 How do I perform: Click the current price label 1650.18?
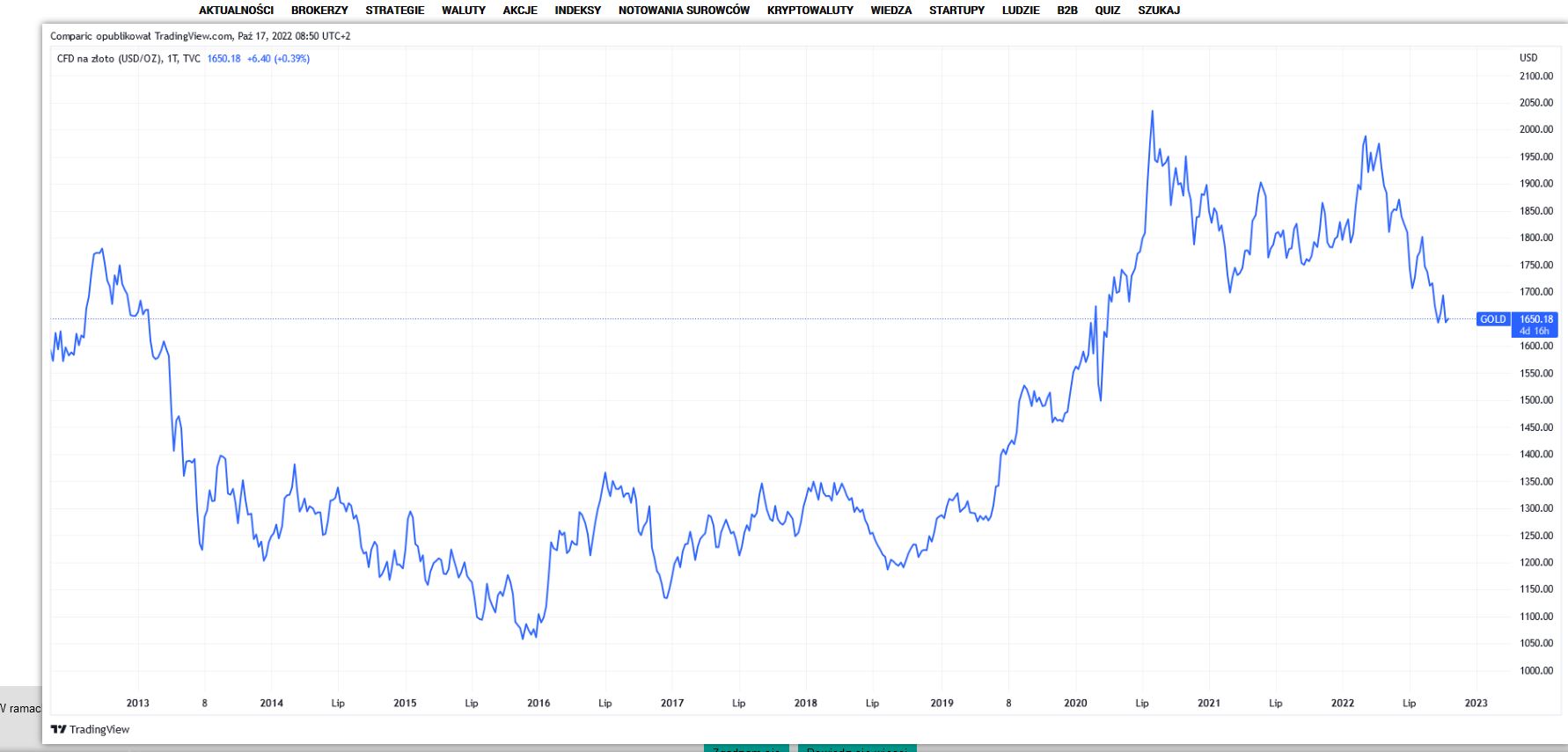1535,319
